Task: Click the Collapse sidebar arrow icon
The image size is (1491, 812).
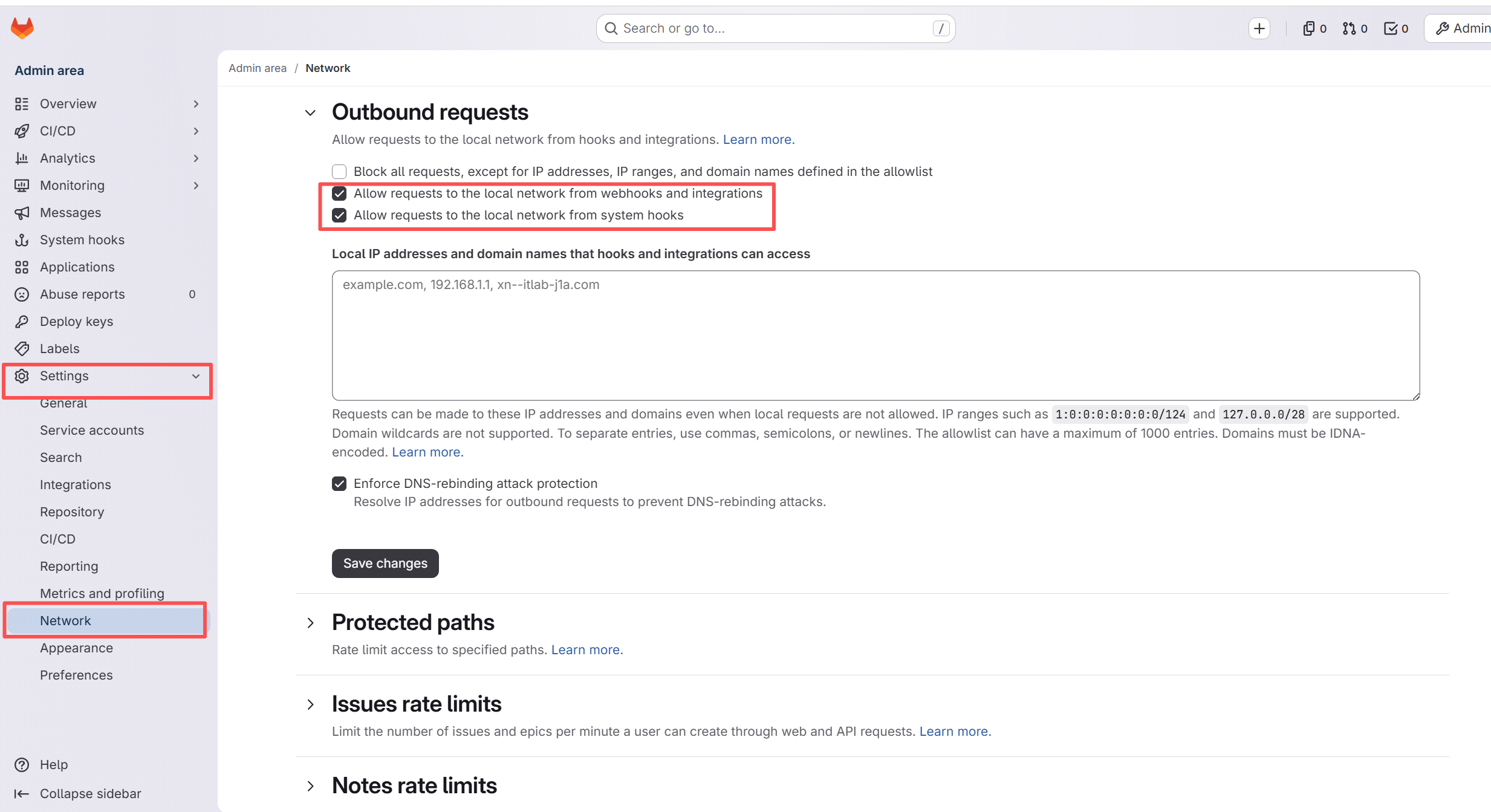Action: point(22,794)
